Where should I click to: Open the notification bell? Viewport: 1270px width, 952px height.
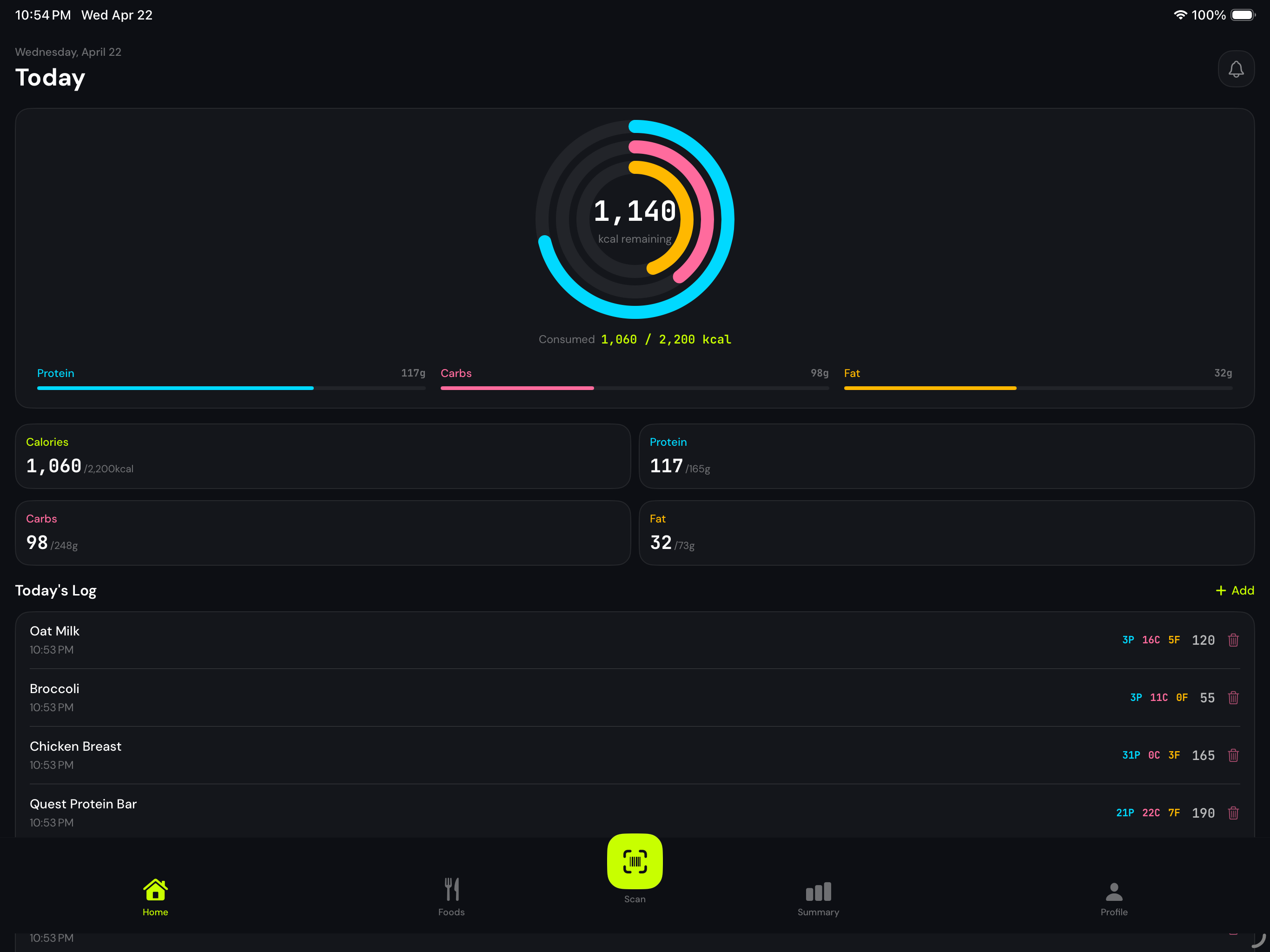[x=1236, y=69]
